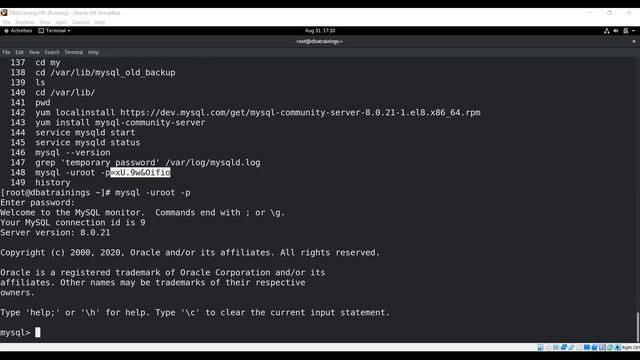Click the 'Server version: 8.0.21' text

[55, 232]
